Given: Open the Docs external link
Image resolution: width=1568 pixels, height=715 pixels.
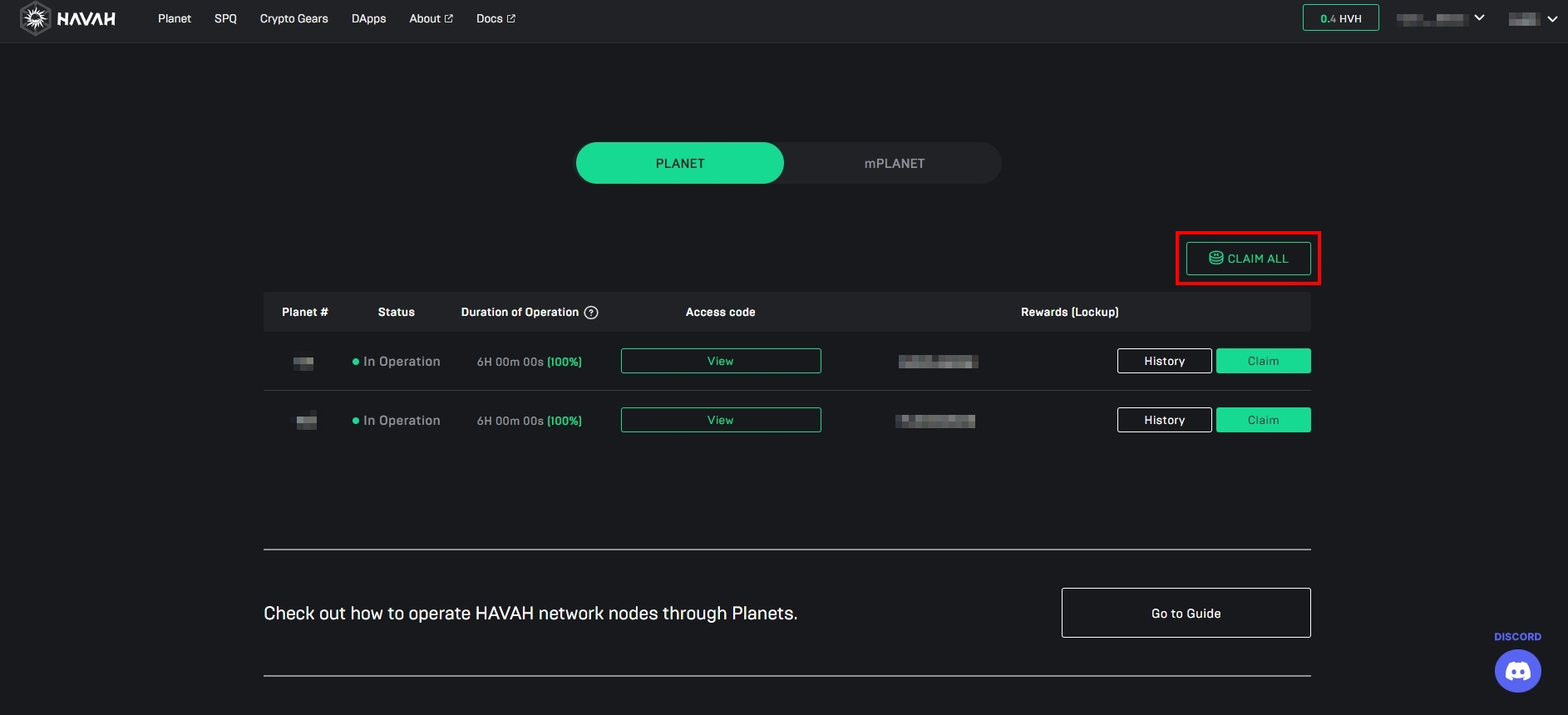Looking at the screenshot, I should (496, 18).
